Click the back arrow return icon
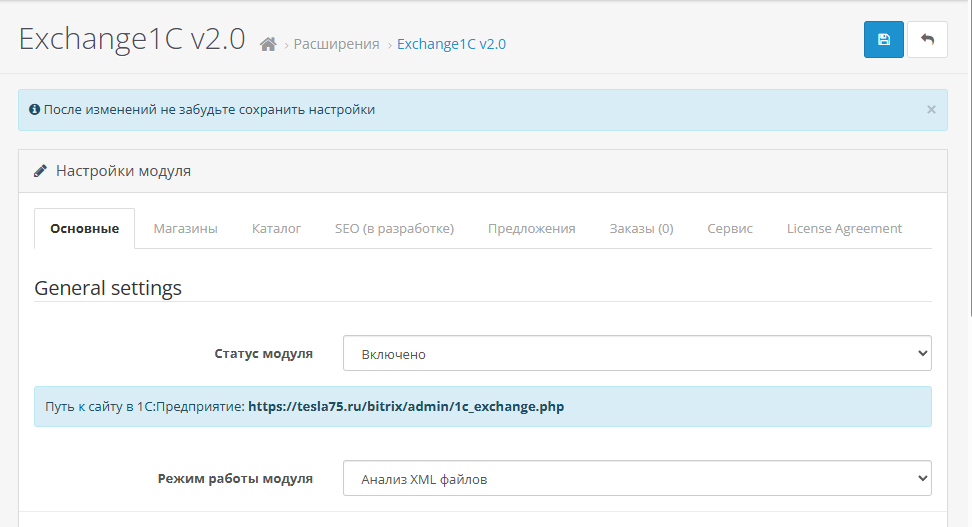Screen dimensions: 972x527 (x=927, y=39)
